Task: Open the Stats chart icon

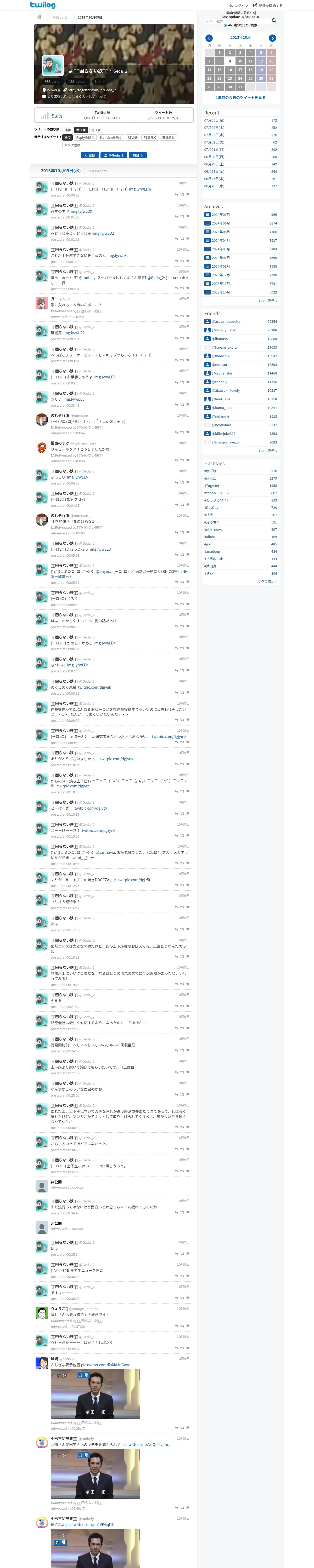Action: coord(44,116)
